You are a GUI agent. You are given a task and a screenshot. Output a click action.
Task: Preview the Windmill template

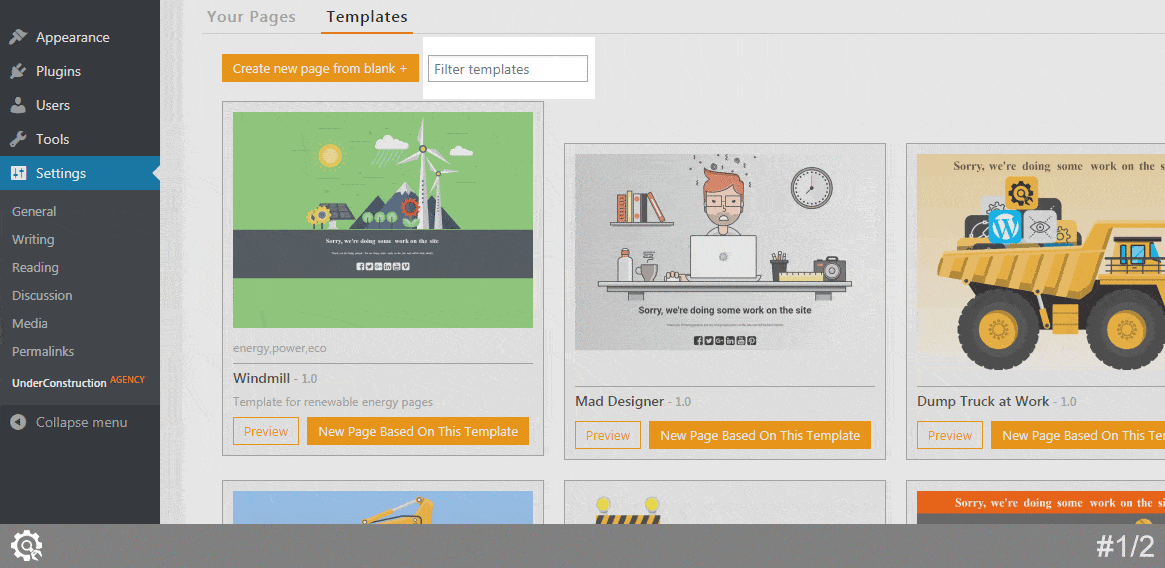[x=266, y=432]
